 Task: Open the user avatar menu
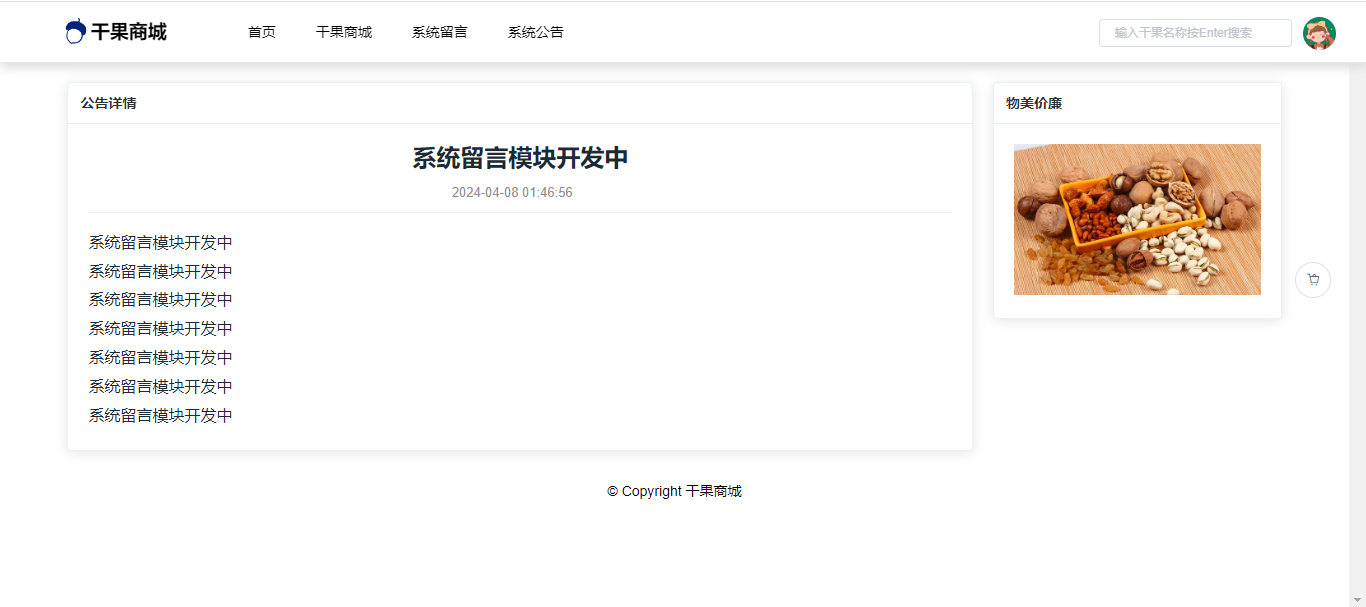pos(1319,33)
